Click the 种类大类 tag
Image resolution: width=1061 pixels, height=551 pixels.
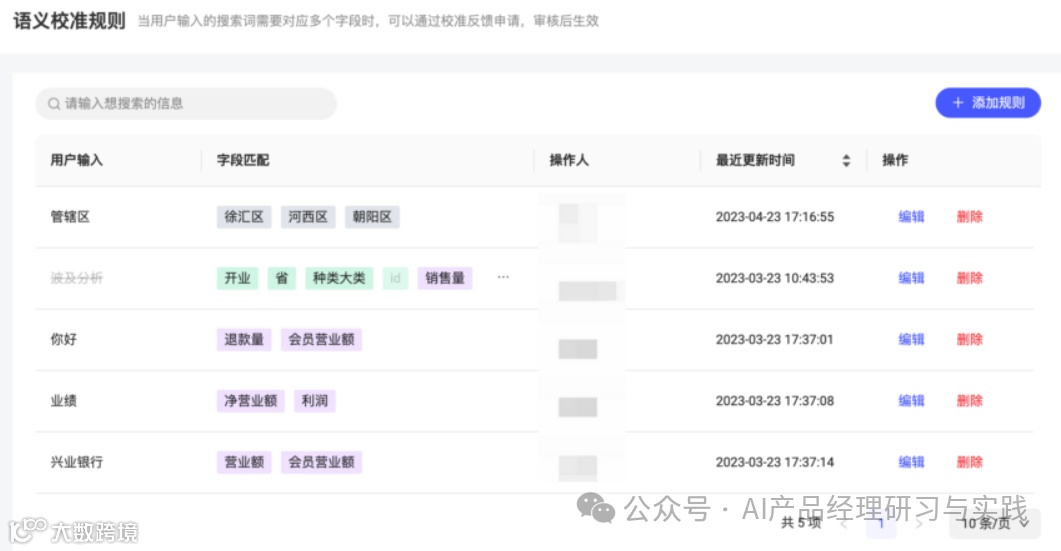[339, 278]
